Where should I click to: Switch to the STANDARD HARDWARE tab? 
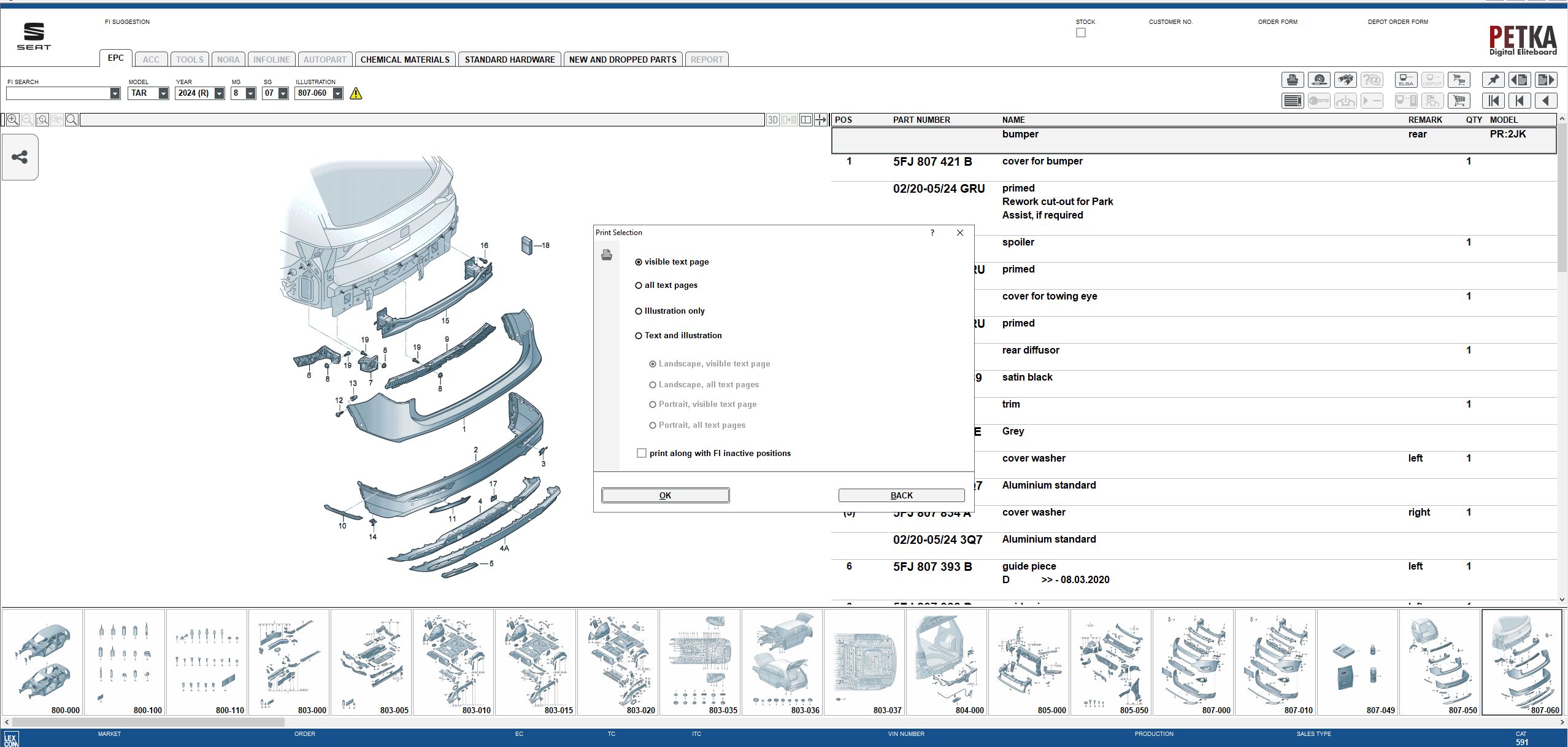(510, 59)
